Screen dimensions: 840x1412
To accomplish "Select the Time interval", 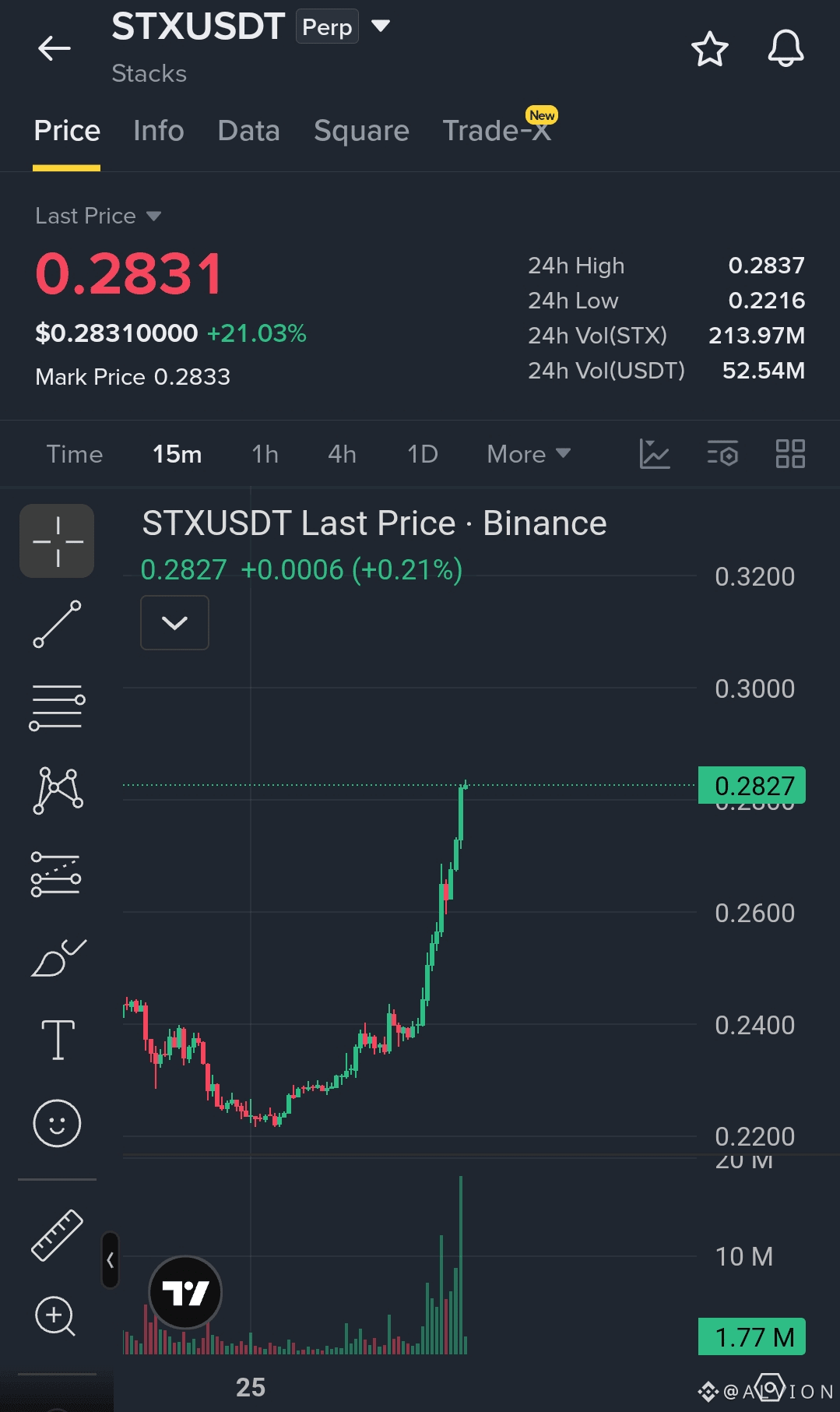I will (75, 454).
